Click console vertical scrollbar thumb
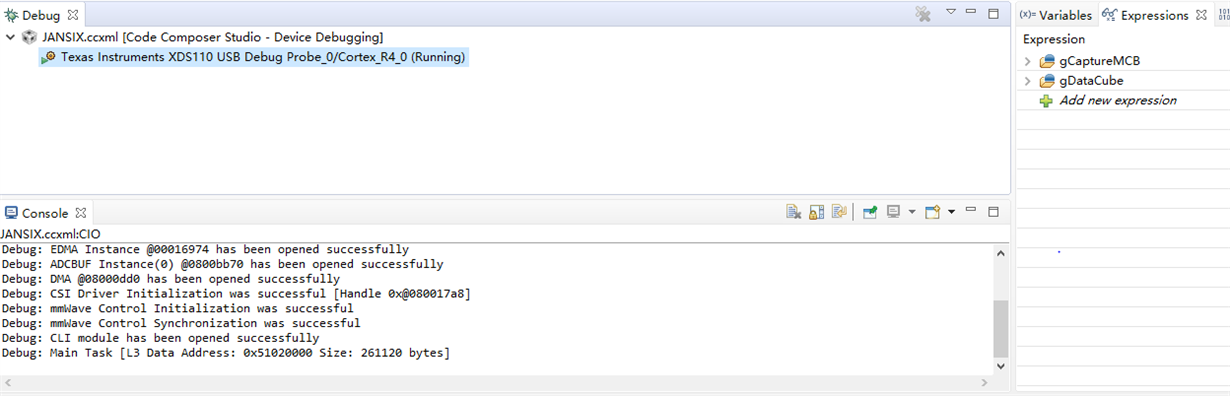This screenshot has width=1230, height=396. click(x=1001, y=328)
